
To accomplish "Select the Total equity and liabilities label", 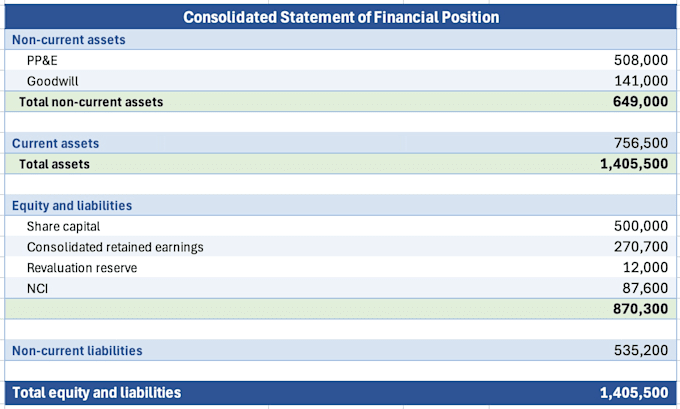I will click(x=97, y=393).
